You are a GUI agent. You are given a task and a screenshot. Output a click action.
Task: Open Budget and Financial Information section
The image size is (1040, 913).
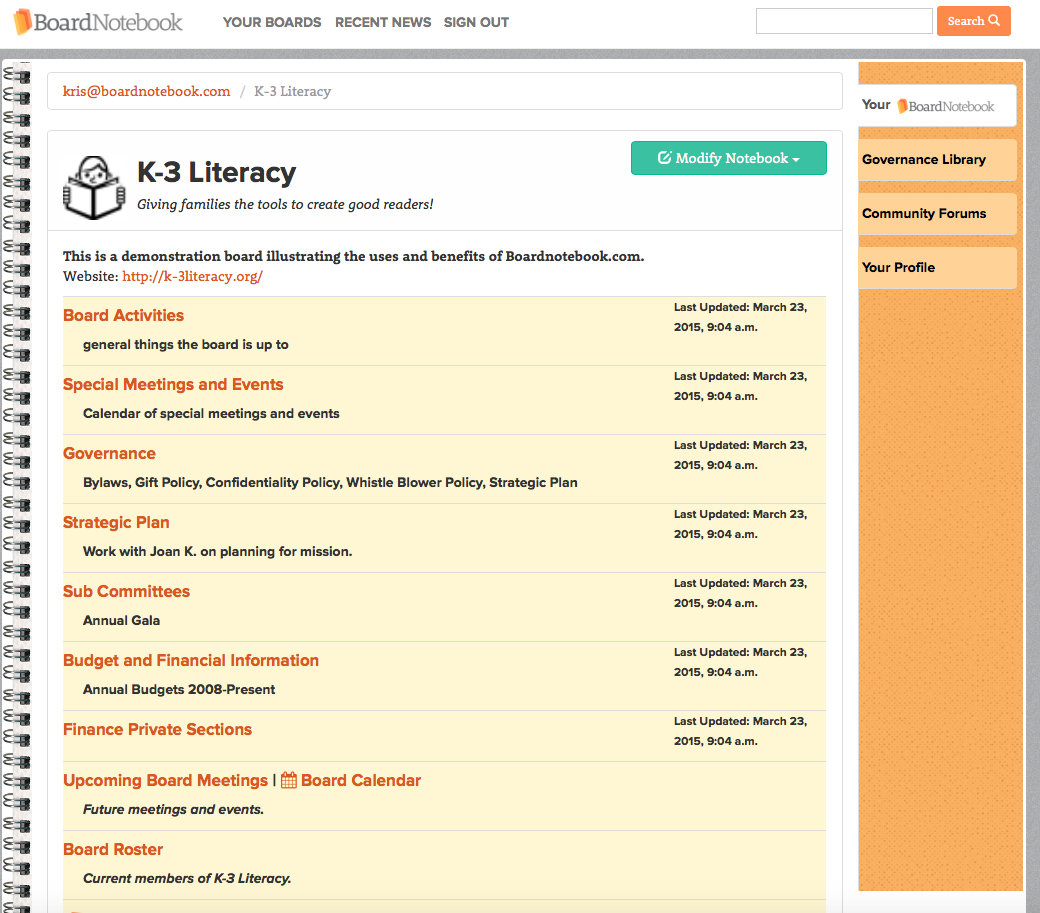coord(191,660)
